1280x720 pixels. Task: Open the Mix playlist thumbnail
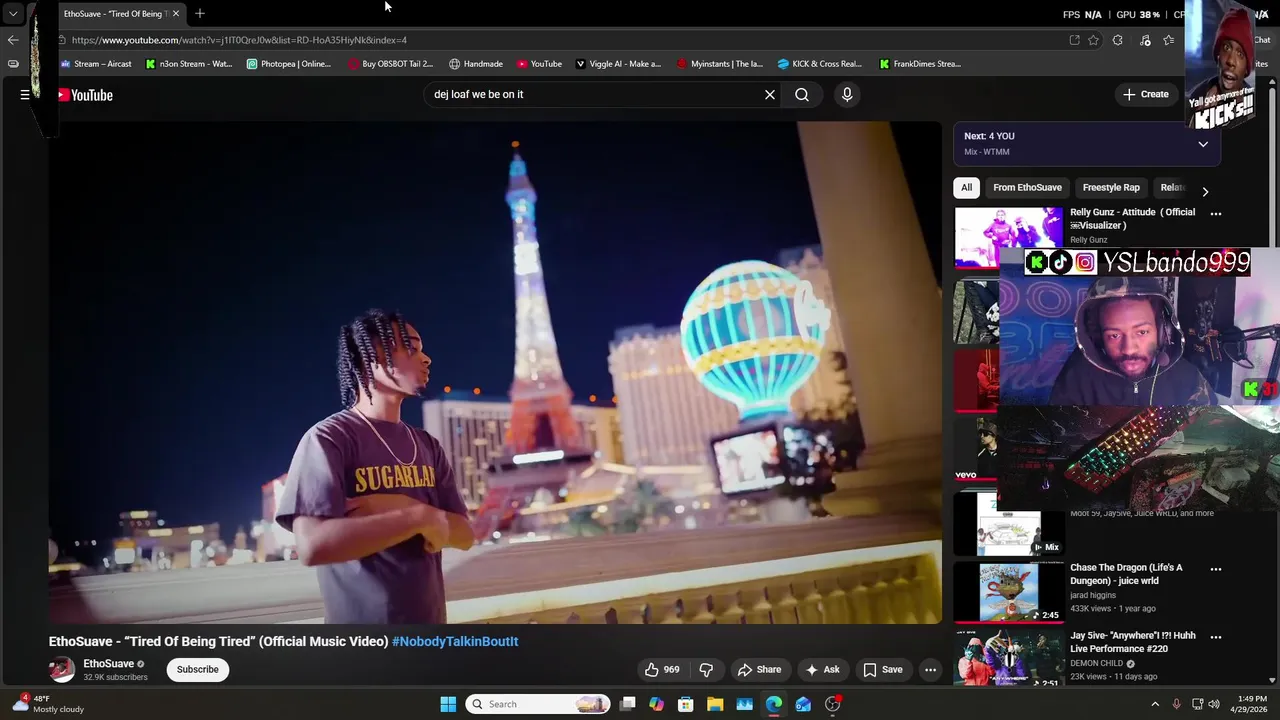tap(1009, 526)
